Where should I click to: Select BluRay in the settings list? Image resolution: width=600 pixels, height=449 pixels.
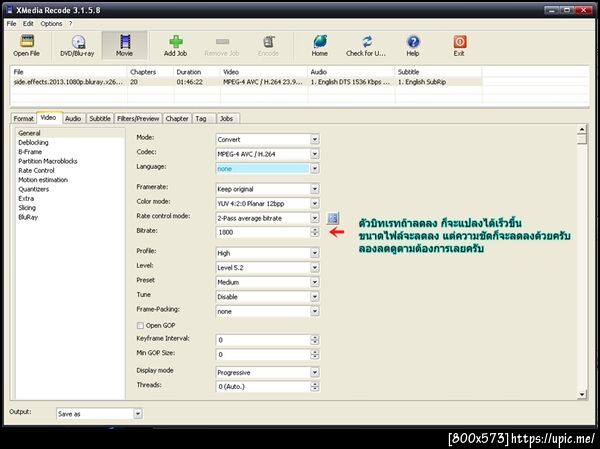[28, 217]
